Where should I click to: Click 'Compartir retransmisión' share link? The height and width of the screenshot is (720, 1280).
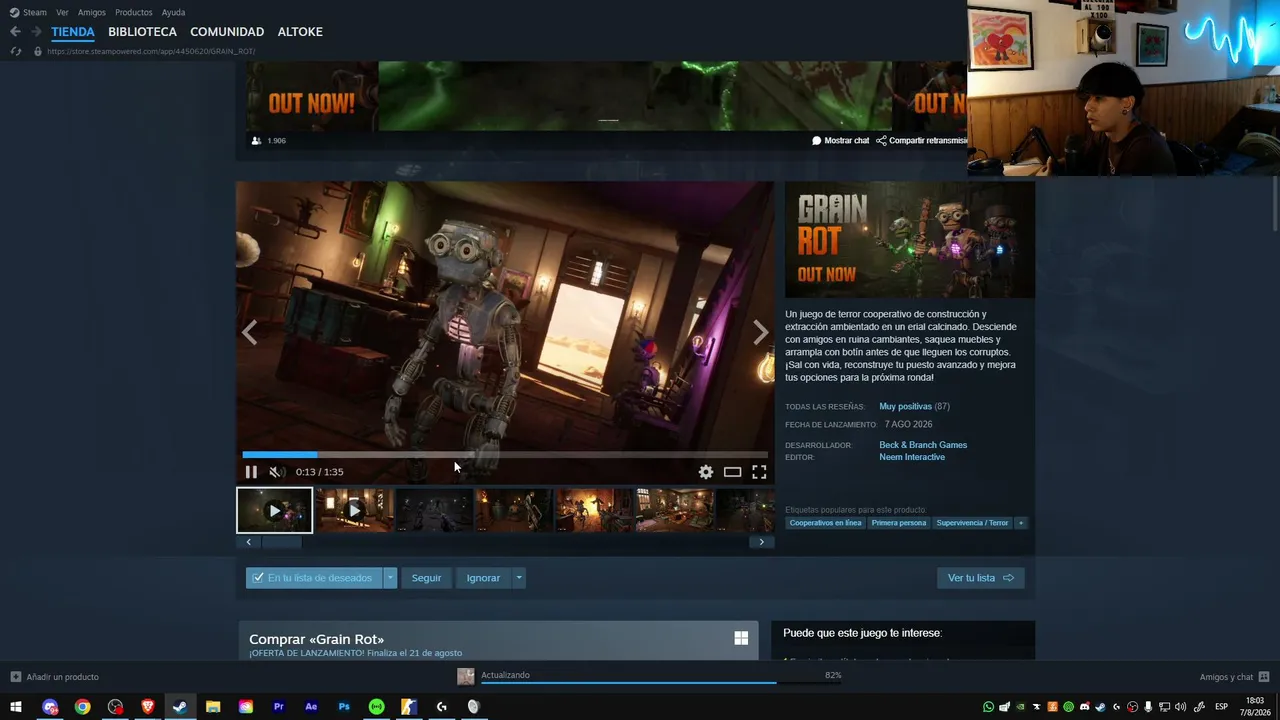922,141
